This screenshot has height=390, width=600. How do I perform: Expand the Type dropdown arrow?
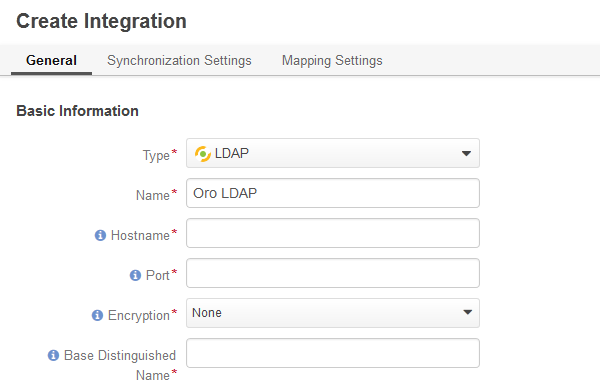point(466,153)
